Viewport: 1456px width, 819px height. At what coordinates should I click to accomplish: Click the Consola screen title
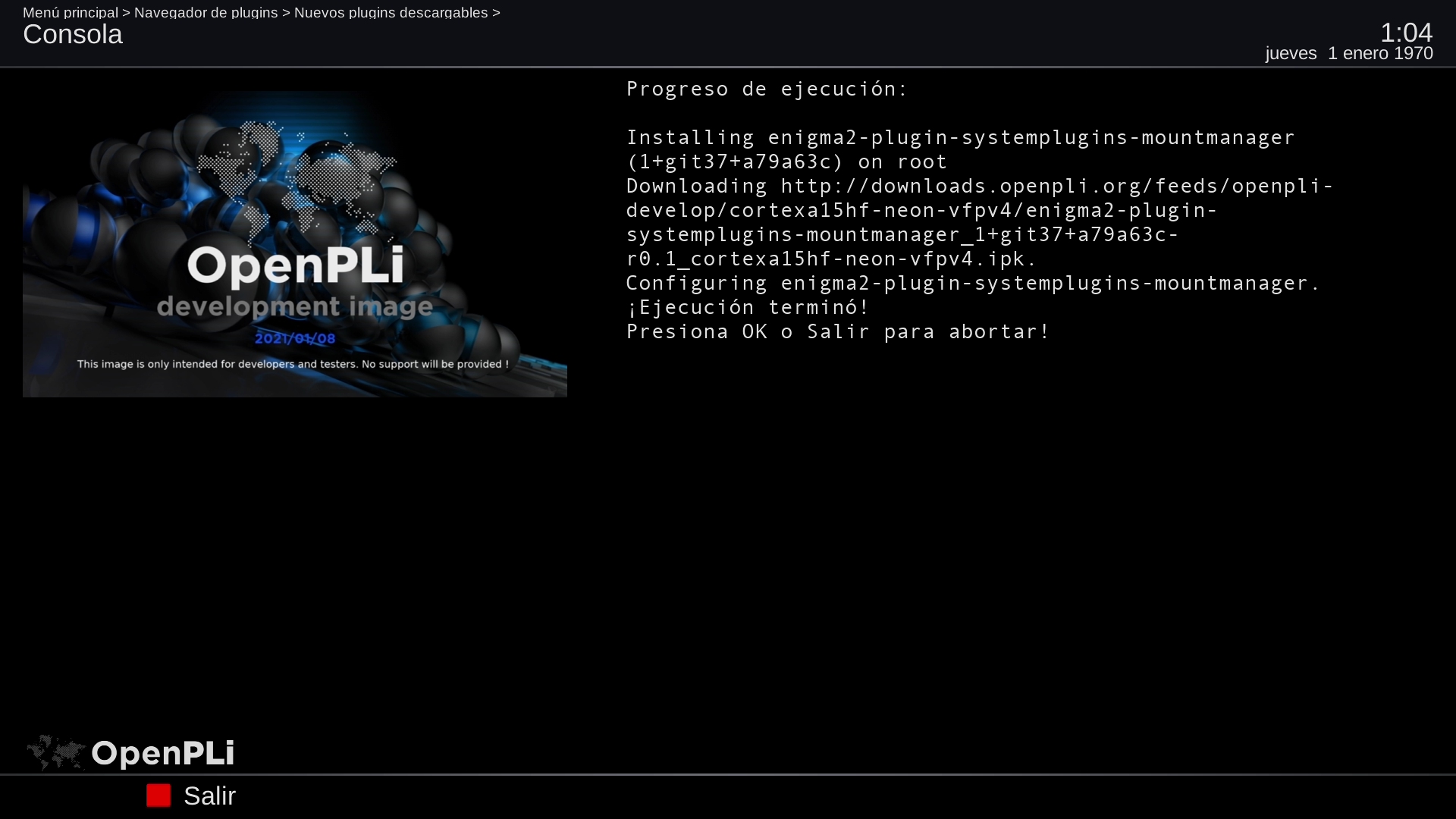tap(73, 35)
